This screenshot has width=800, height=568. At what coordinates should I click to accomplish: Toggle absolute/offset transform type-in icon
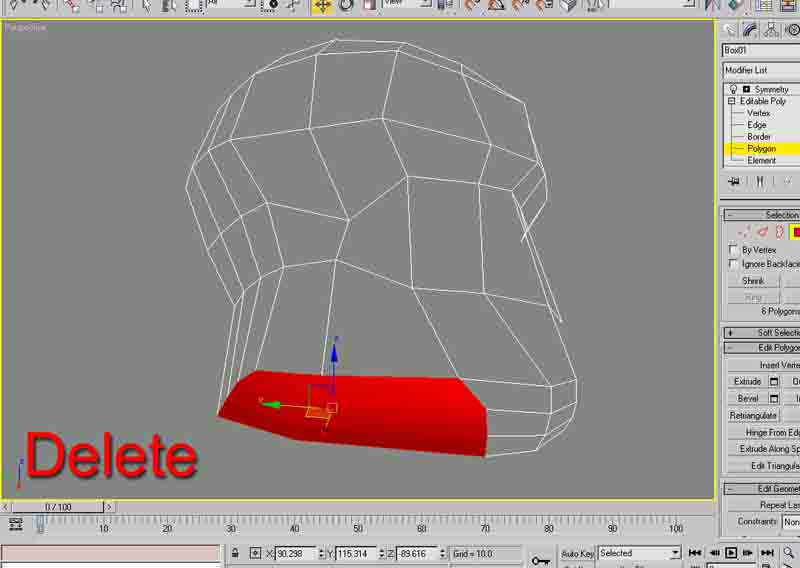pyautogui.click(x=256, y=553)
